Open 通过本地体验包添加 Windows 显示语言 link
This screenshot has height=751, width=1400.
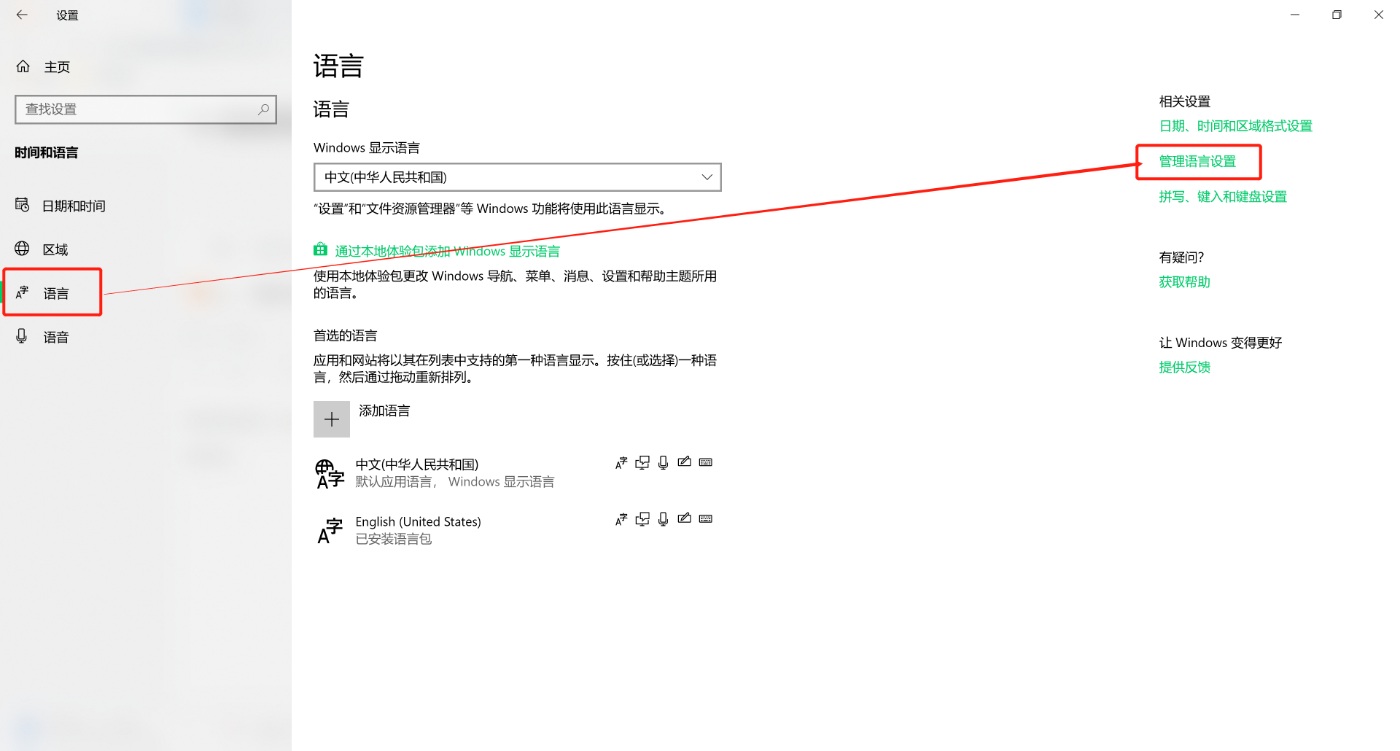pyautogui.click(x=447, y=251)
